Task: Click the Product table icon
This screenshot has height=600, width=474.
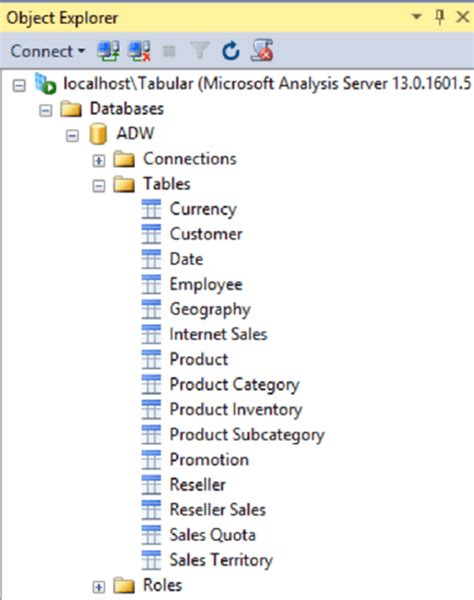Action: tap(151, 359)
